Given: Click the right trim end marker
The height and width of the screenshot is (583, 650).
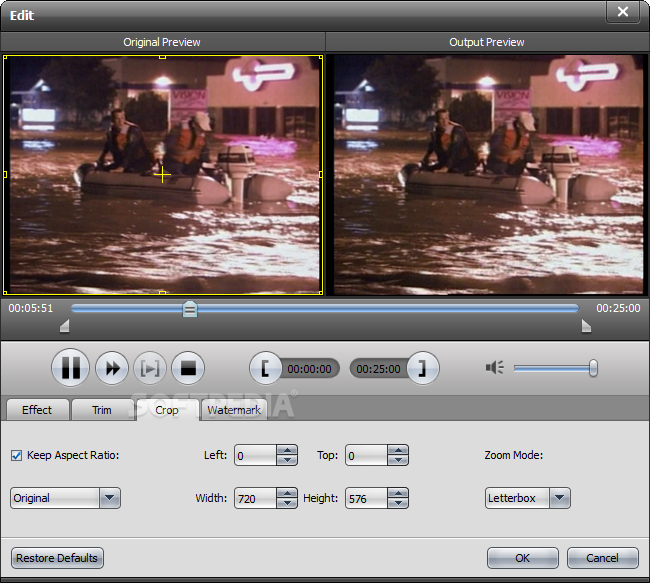Looking at the screenshot, I should point(586,326).
